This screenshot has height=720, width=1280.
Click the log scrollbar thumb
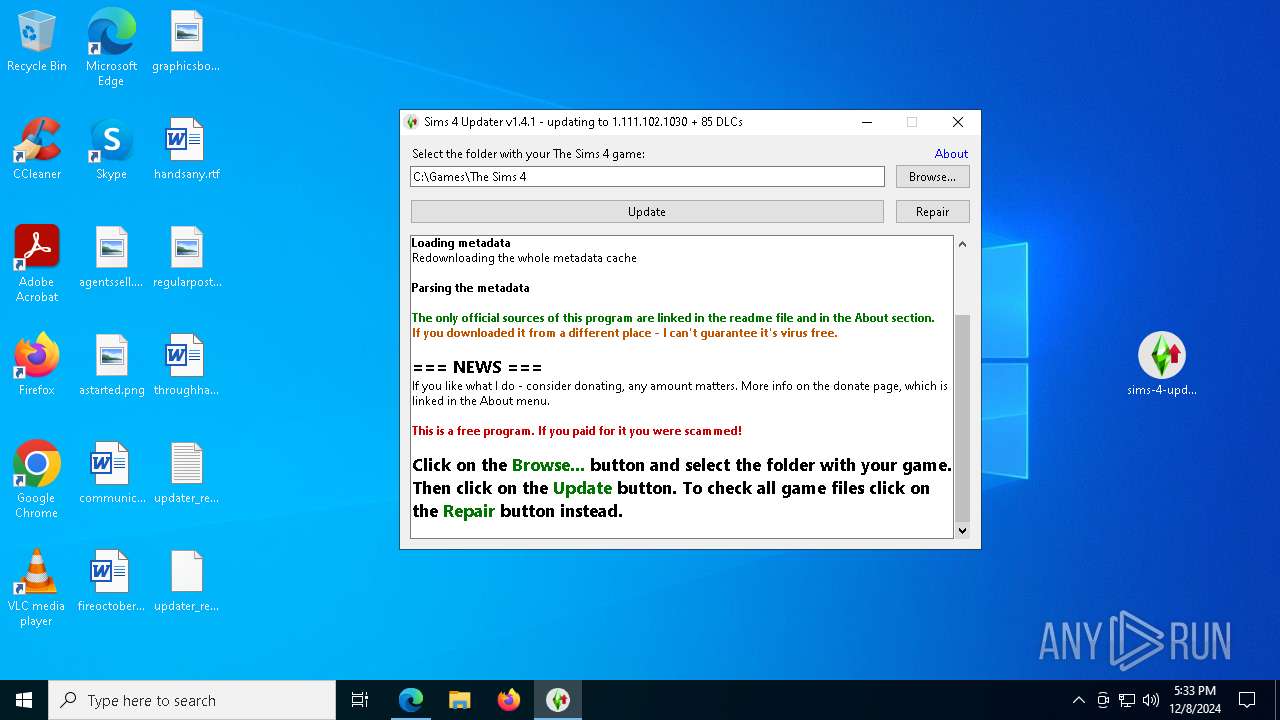pyautogui.click(x=962, y=418)
